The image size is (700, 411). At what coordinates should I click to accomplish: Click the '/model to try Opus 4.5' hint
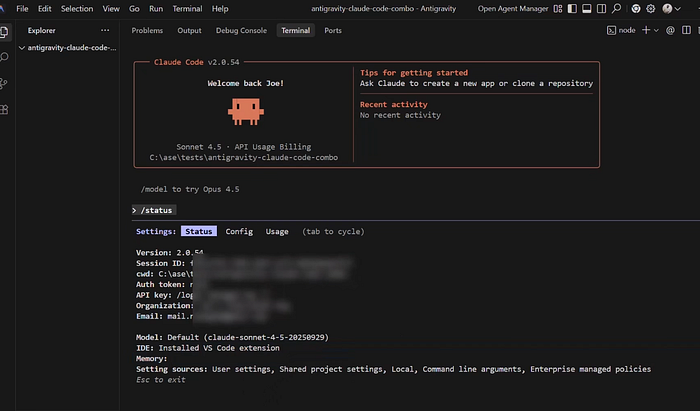pos(190,189)
